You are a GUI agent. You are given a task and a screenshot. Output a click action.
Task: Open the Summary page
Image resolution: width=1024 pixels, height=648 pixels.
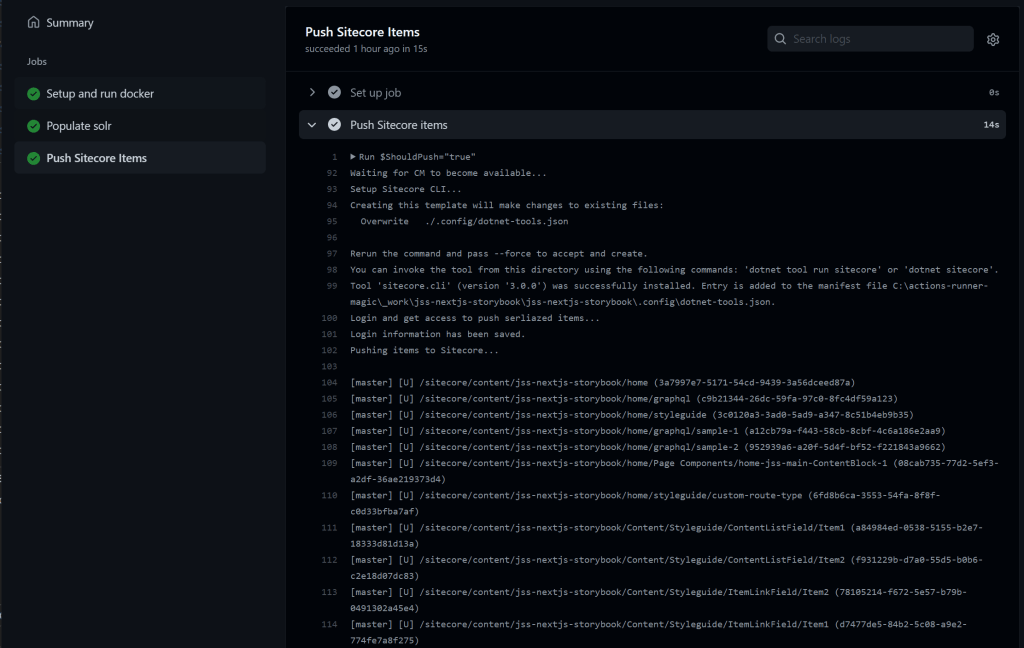pyautogui.click(x=70, y=22)
